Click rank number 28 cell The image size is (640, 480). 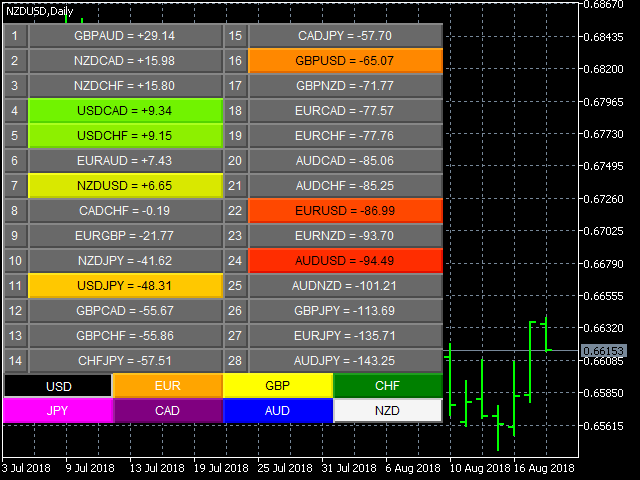point(235,361)
